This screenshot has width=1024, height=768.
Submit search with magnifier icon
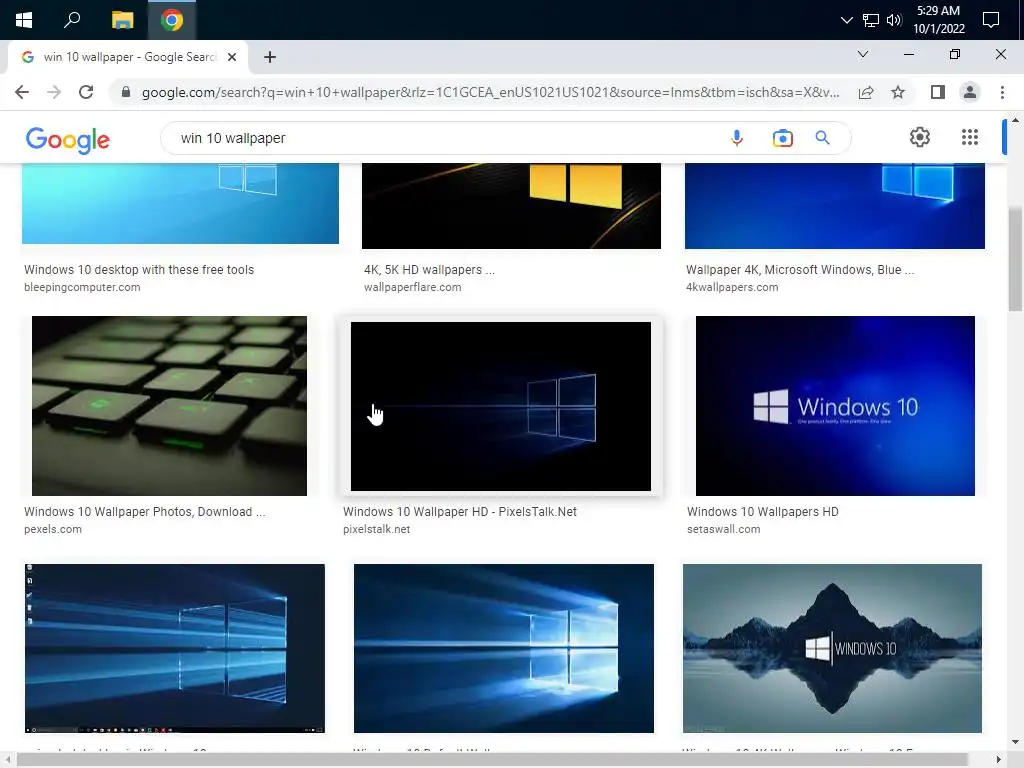822,138
